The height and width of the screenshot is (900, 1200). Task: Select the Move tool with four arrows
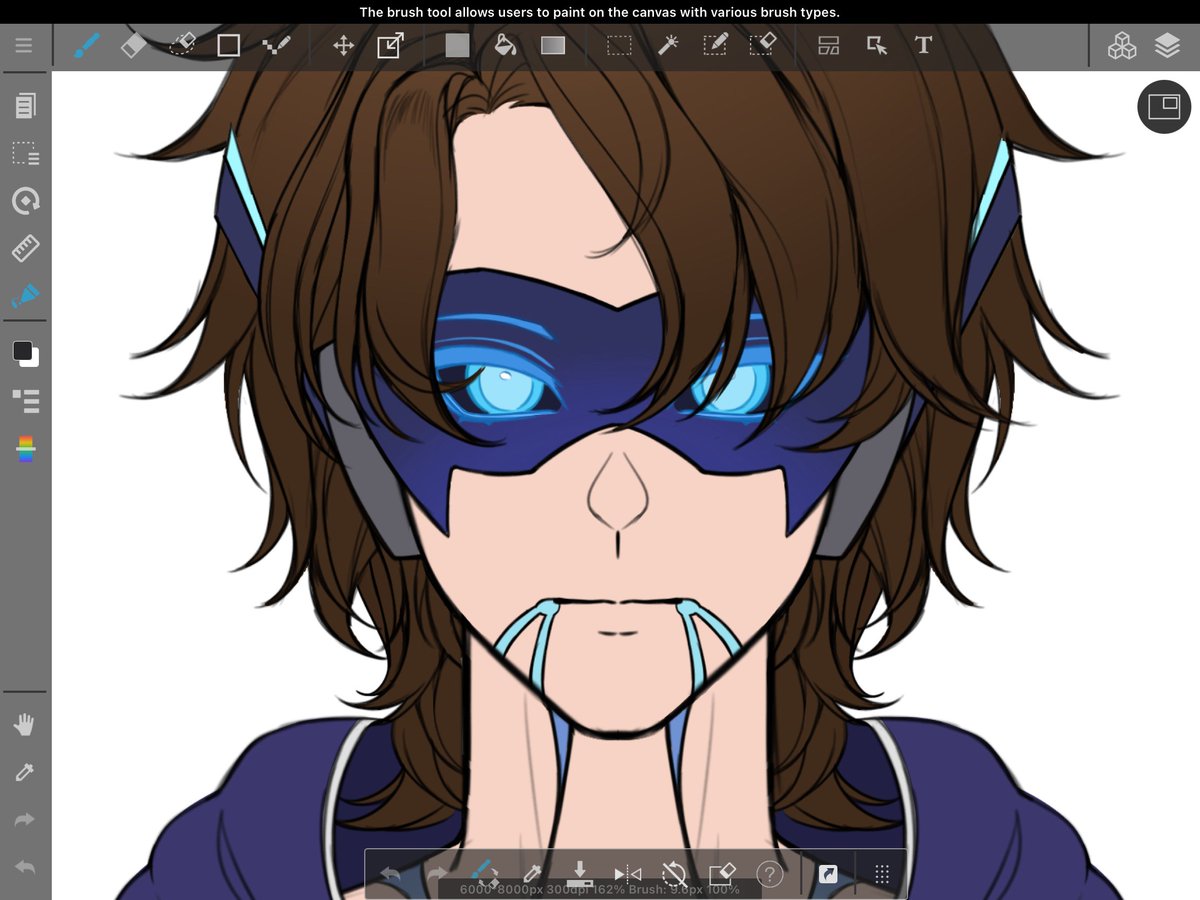(343, 46)
